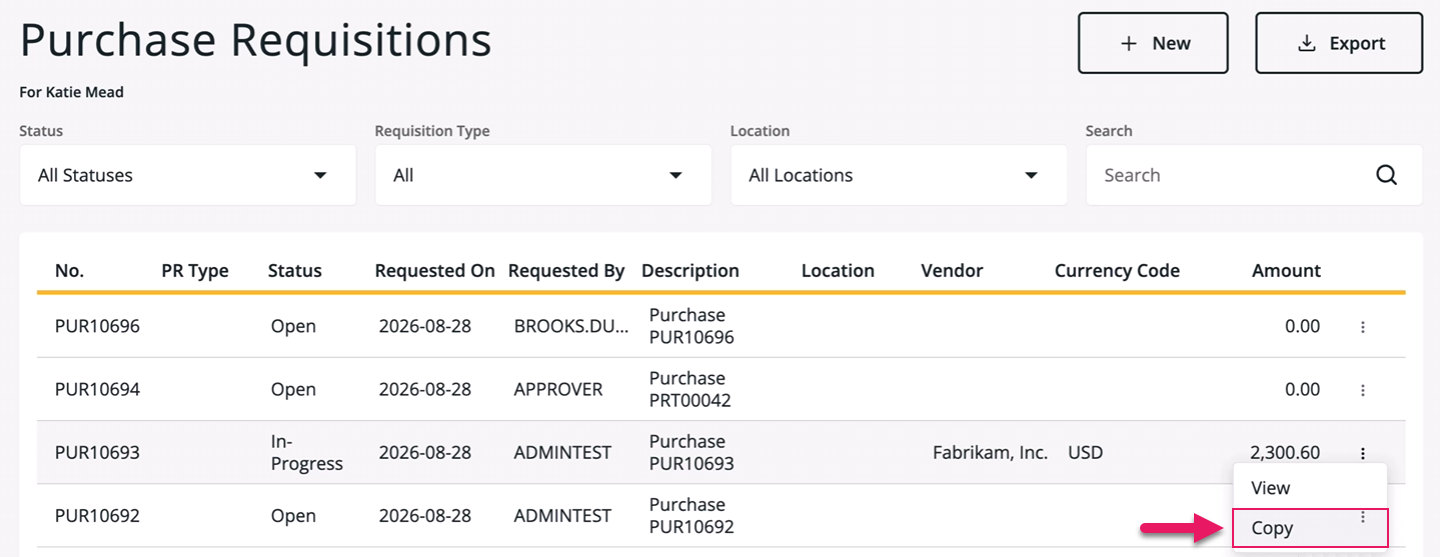Click description Purchase PUR10696

tap(691, 327)
